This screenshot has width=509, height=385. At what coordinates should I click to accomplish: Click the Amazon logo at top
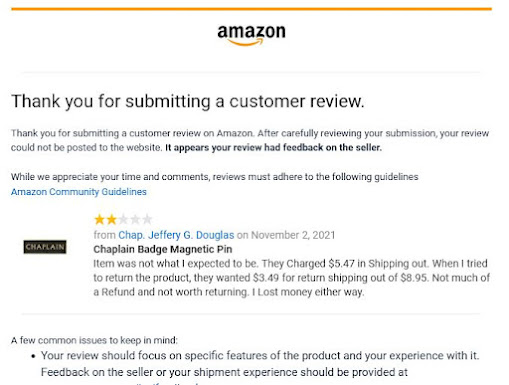click(251, 35)
